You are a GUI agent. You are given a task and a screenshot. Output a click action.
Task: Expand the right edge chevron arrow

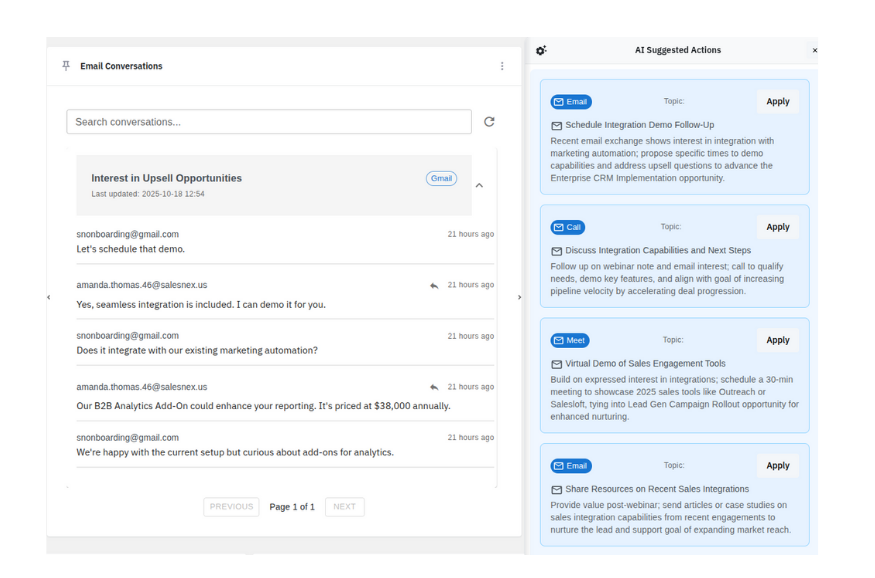[x=519, y=297]
